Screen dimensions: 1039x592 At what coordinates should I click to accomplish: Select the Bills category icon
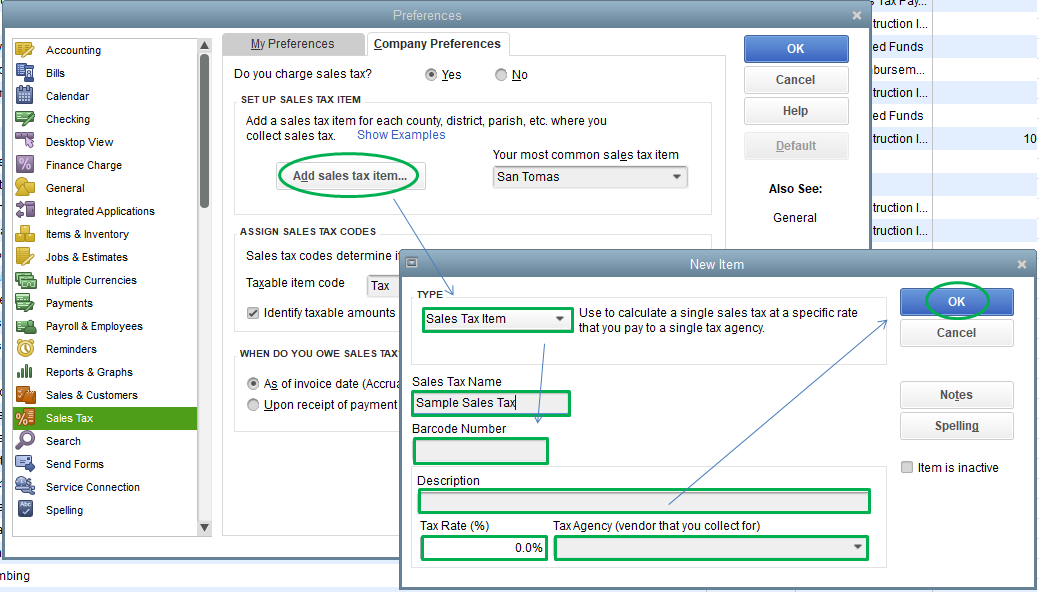[x=25, y=73]
